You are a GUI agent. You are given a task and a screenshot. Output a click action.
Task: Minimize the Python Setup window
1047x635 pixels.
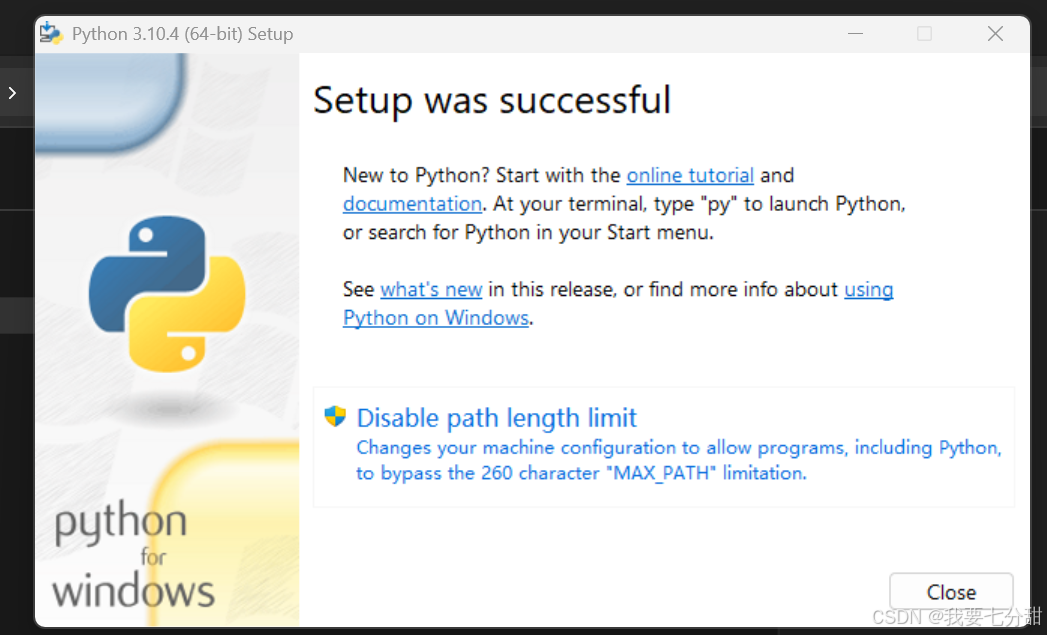tap(855, 33)
